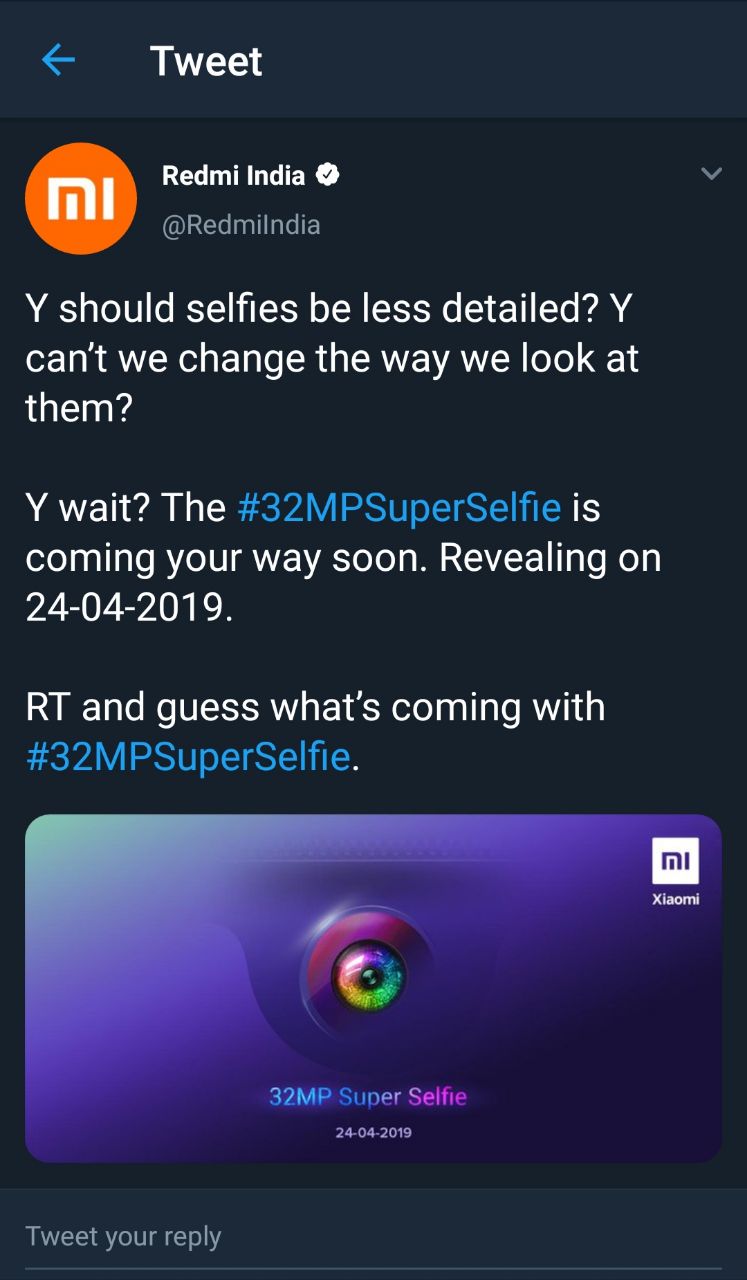Screen dimensions: 747x1280
Task: Tap the rainbow camera lens in the image
Action: click(x=369, y=974)
